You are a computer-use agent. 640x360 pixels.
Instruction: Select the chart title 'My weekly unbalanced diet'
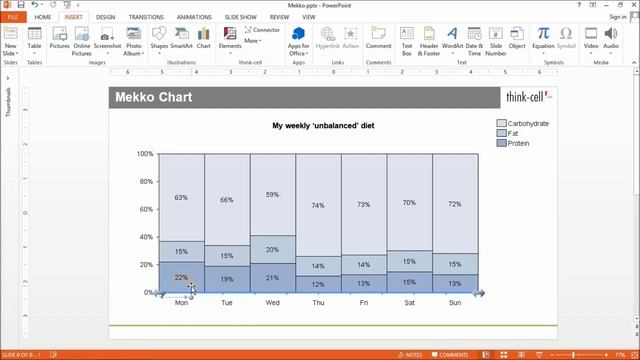coord(323,126)
